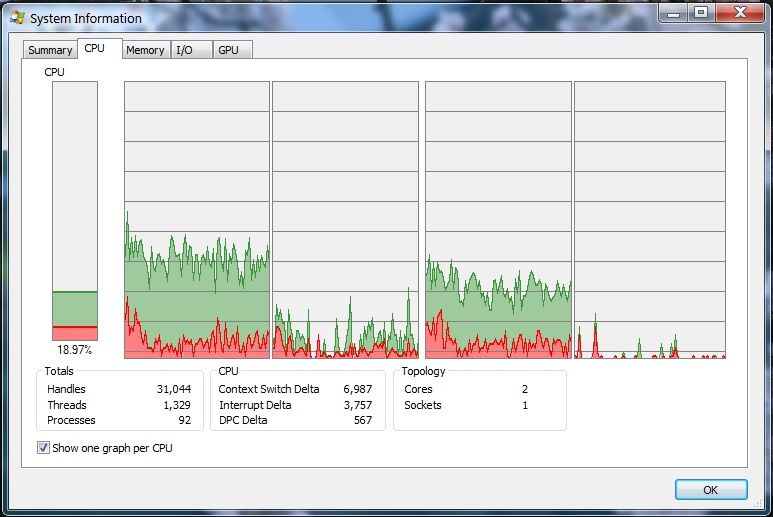Click the Context Switch Delta label

pyautogui.click(x=269, y=389)
